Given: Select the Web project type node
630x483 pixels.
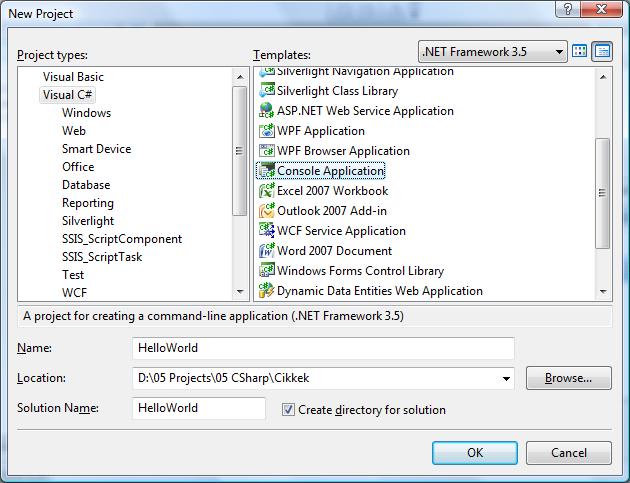Looking at the screenshot, I should pos(74,131).
